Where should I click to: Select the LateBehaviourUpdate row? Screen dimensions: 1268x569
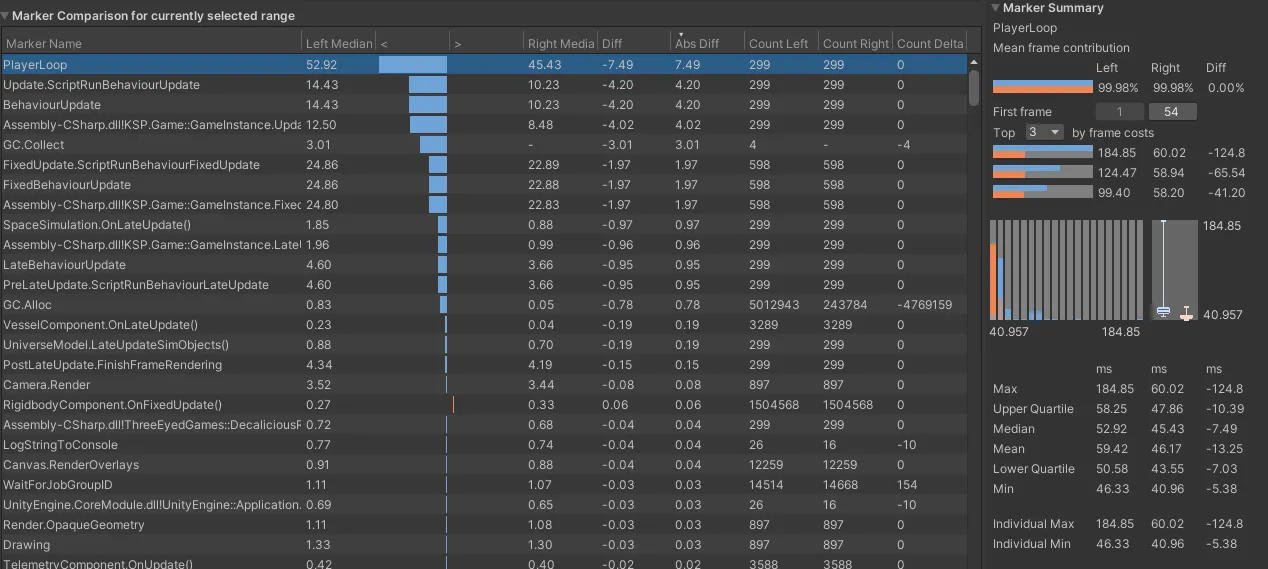click(484, 264)
